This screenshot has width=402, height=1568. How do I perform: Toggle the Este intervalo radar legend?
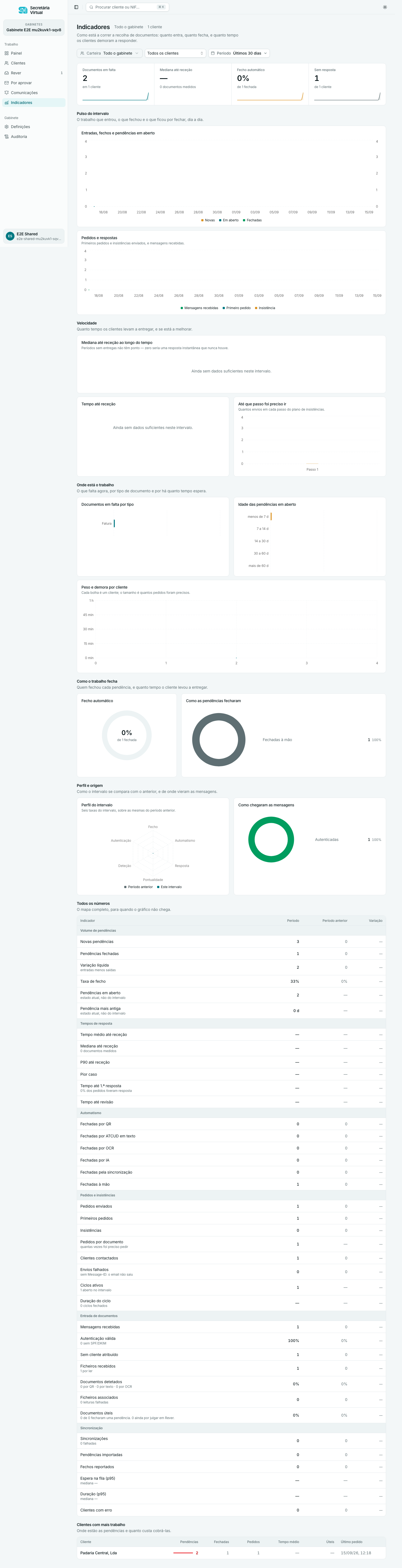[170, 887]
